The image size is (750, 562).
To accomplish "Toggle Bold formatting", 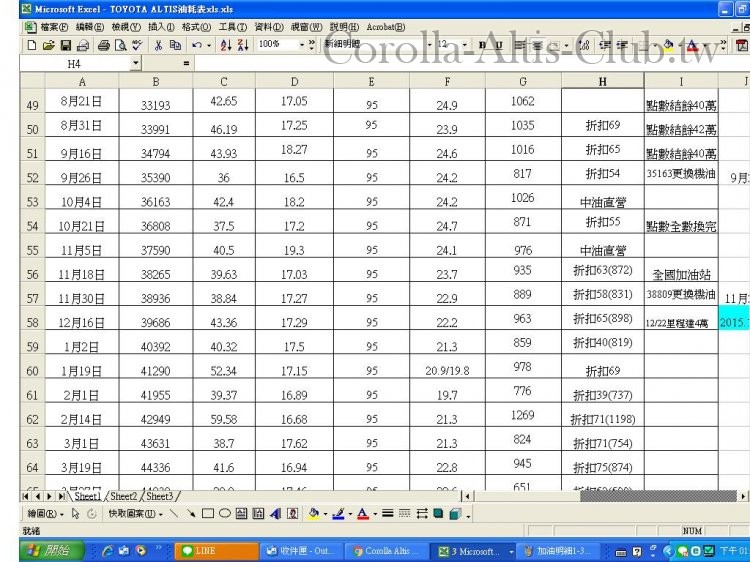I will 483,45.
